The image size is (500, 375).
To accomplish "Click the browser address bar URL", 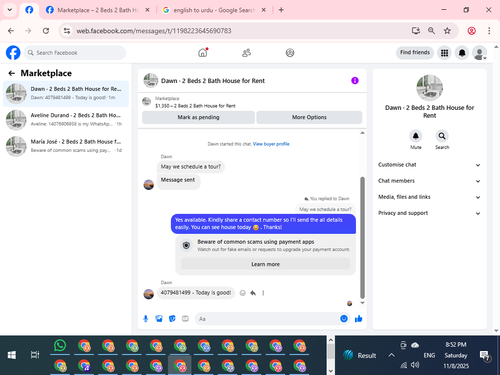I will (154, 31).
